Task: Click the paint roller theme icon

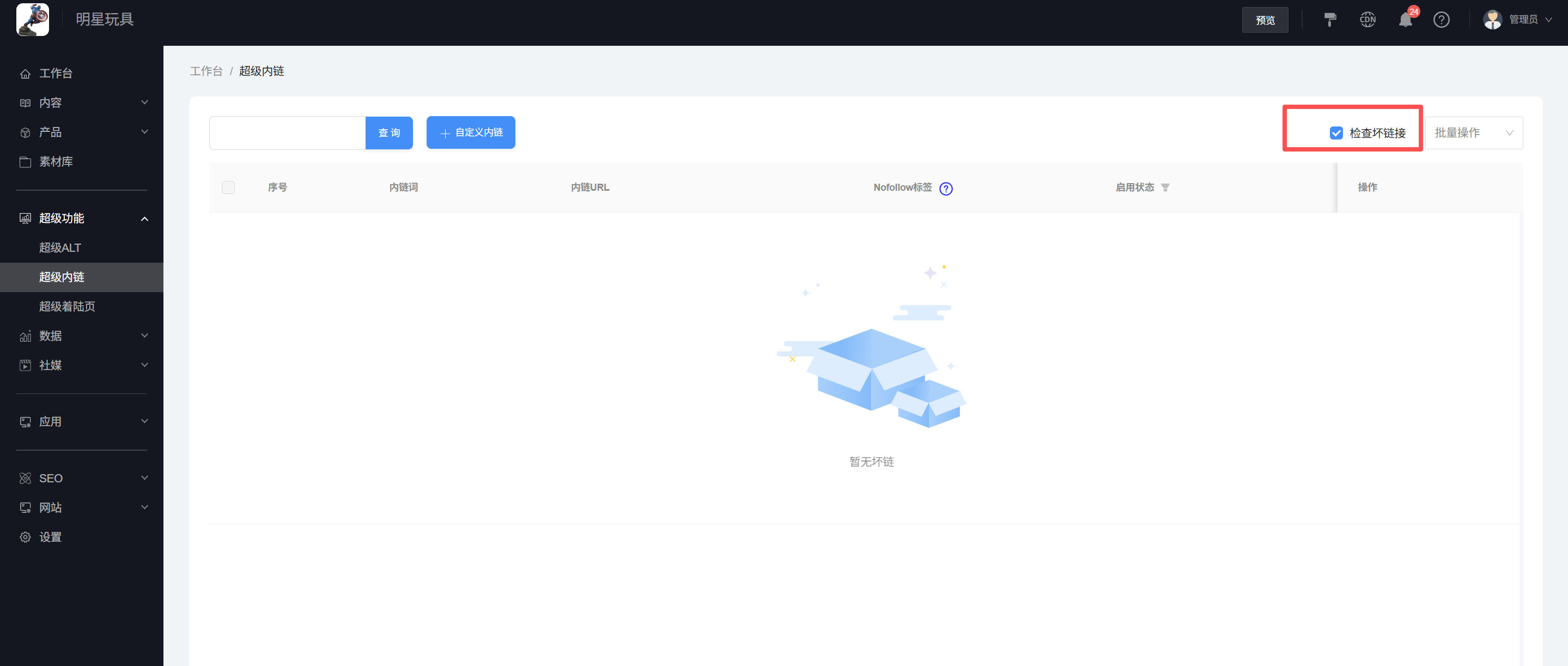Action: click(x=1330, y=20)
